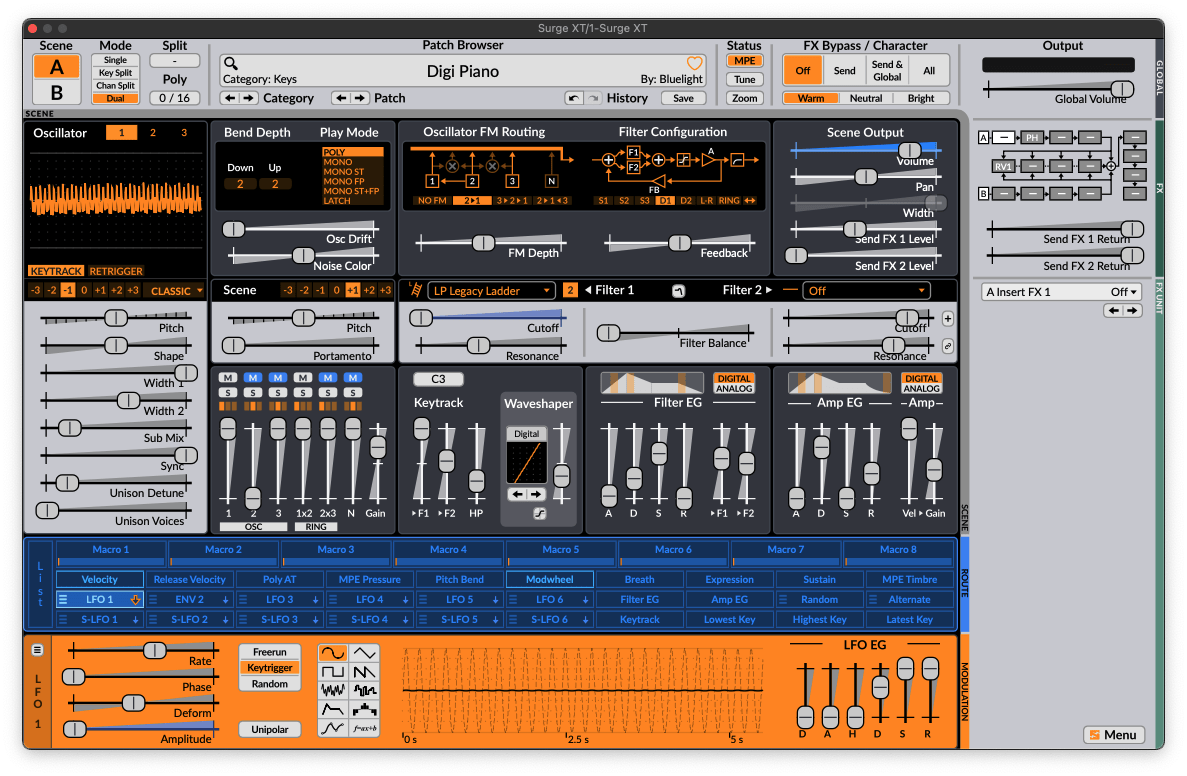Click the RV1 block in FX routing grid
The width and height of the screenshot is (1187, 776).
(x=1003, y=167)
